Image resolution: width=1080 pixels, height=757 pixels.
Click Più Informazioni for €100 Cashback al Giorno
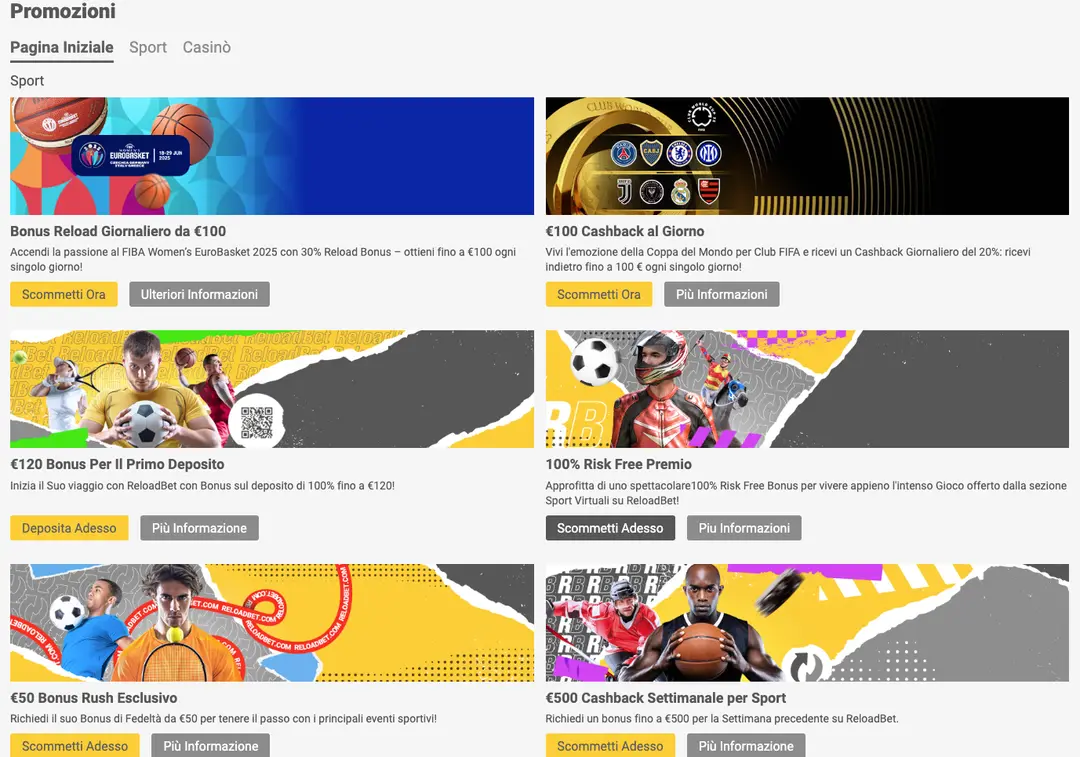click(721, 294)
